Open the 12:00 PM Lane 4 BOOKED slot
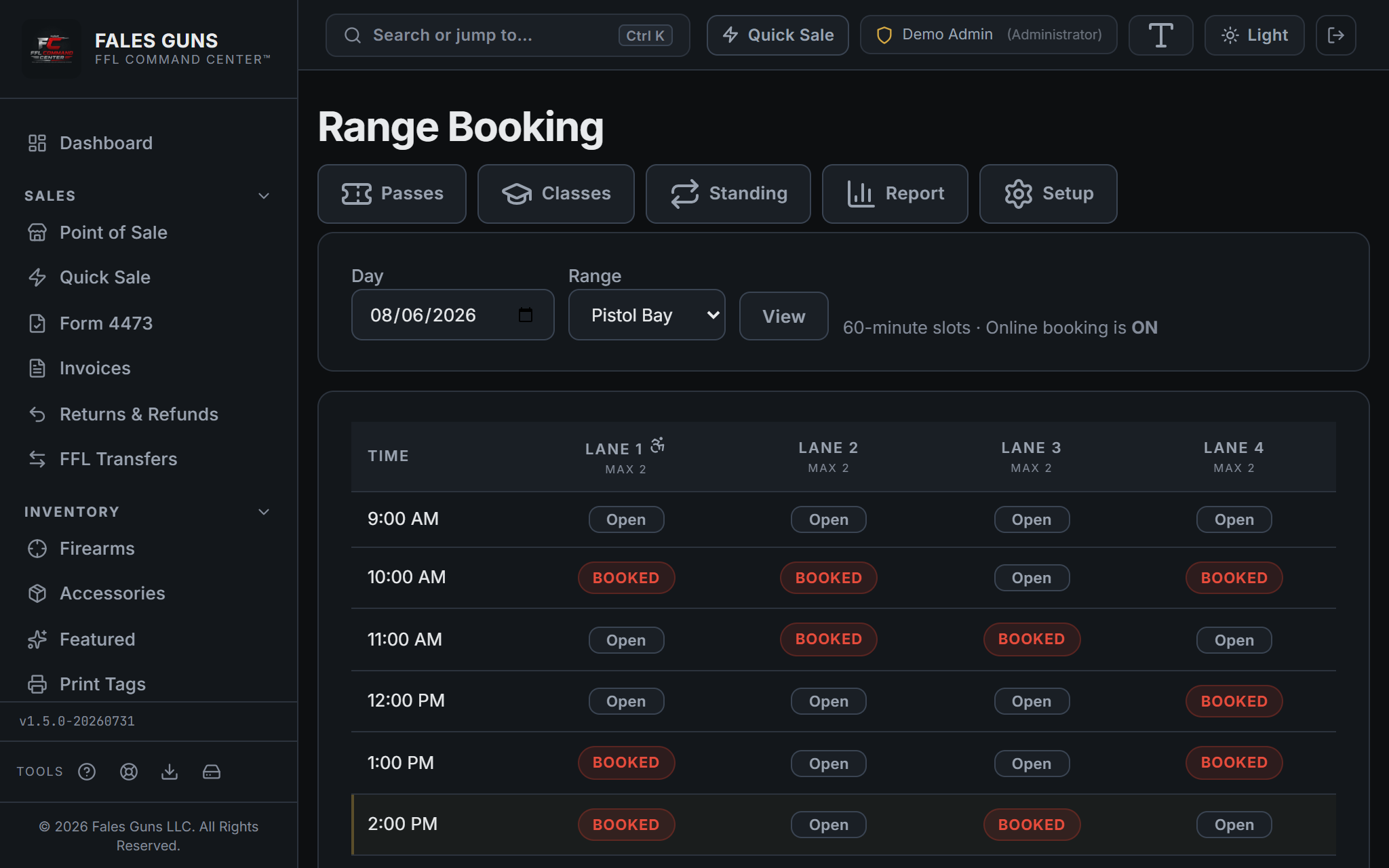The height and width of the screenshot is (868, 1389). [x=1234, y=701]
